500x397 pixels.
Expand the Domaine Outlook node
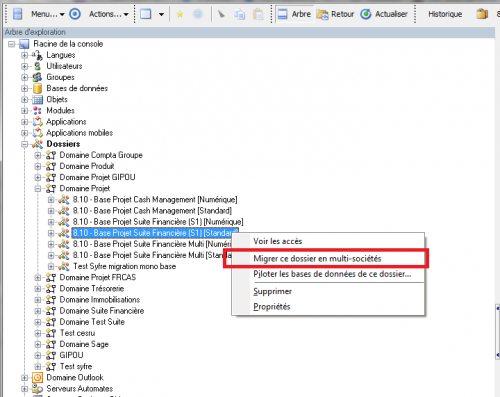[25, 378]
